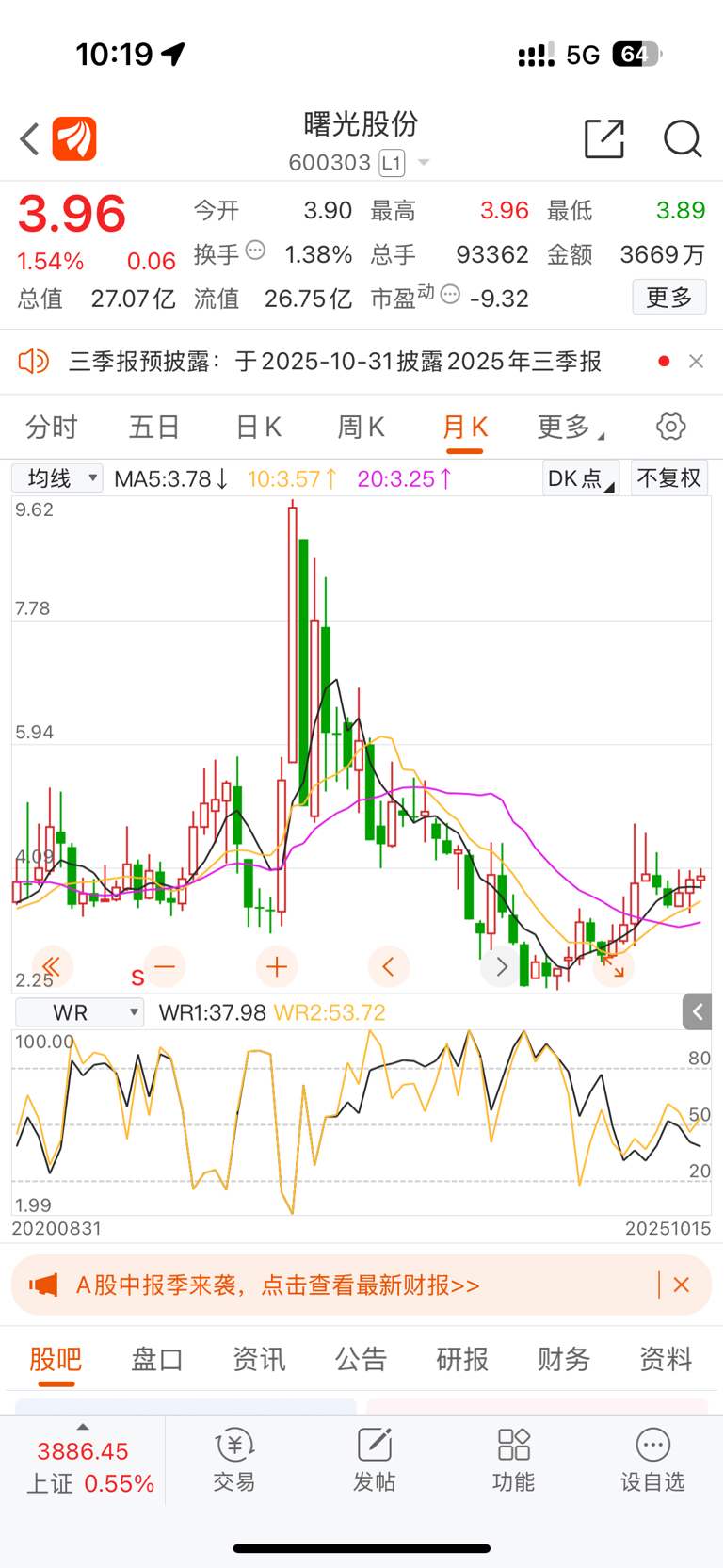Tap the red S sell marker
Screen dimensions: 724x1568
(137, 977)
